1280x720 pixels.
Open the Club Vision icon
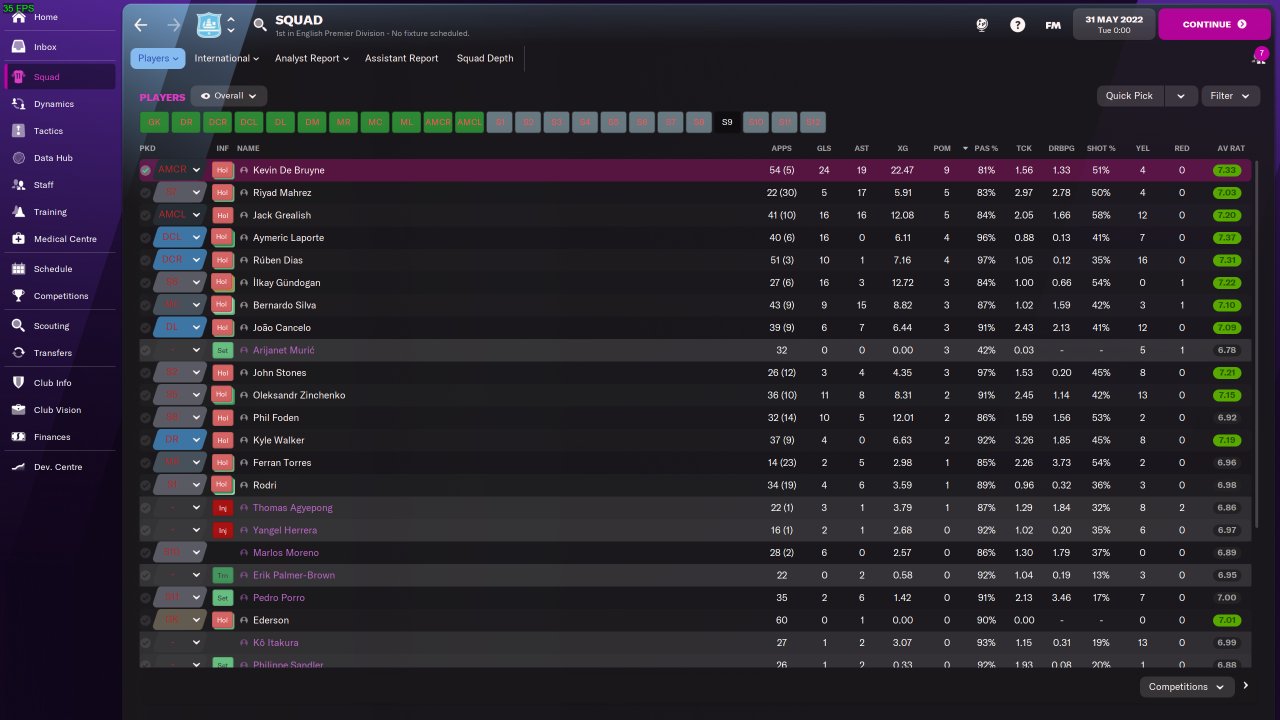(18, 410)
